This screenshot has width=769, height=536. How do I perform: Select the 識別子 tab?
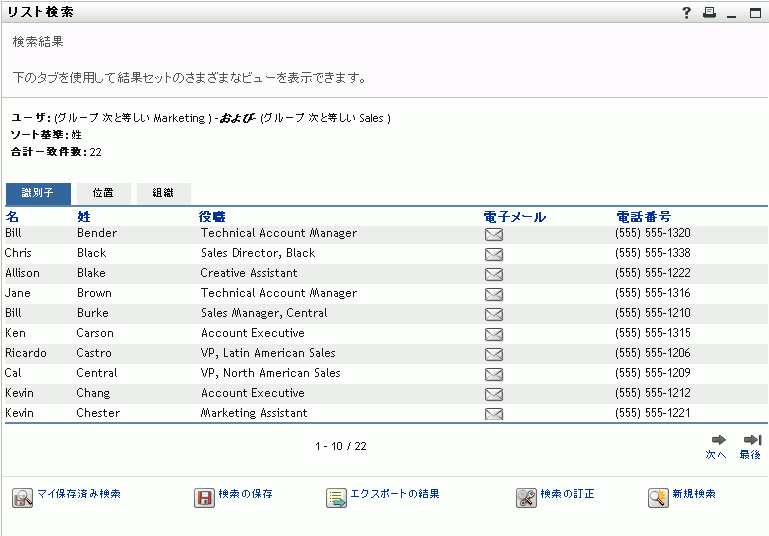(x=38, y=193)
